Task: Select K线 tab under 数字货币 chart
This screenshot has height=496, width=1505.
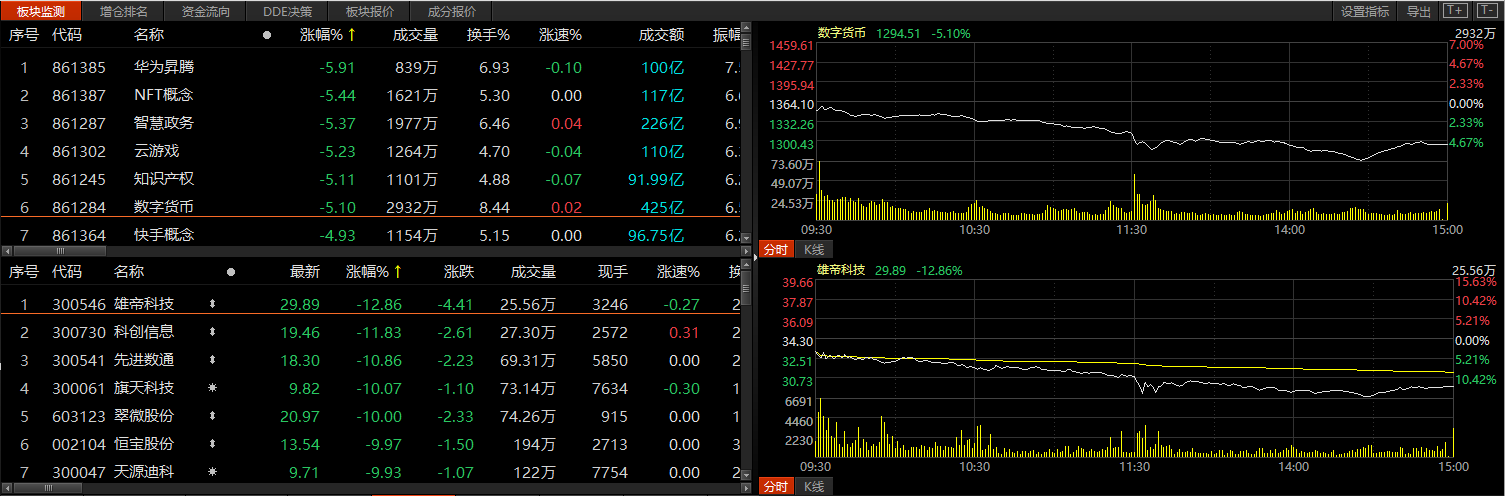Action: 812,249
